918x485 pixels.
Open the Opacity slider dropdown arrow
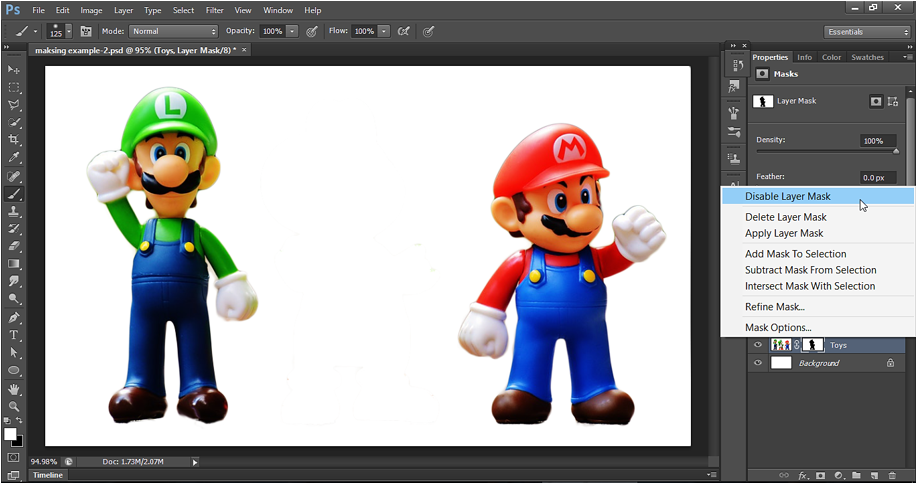[x=292, y=32]
